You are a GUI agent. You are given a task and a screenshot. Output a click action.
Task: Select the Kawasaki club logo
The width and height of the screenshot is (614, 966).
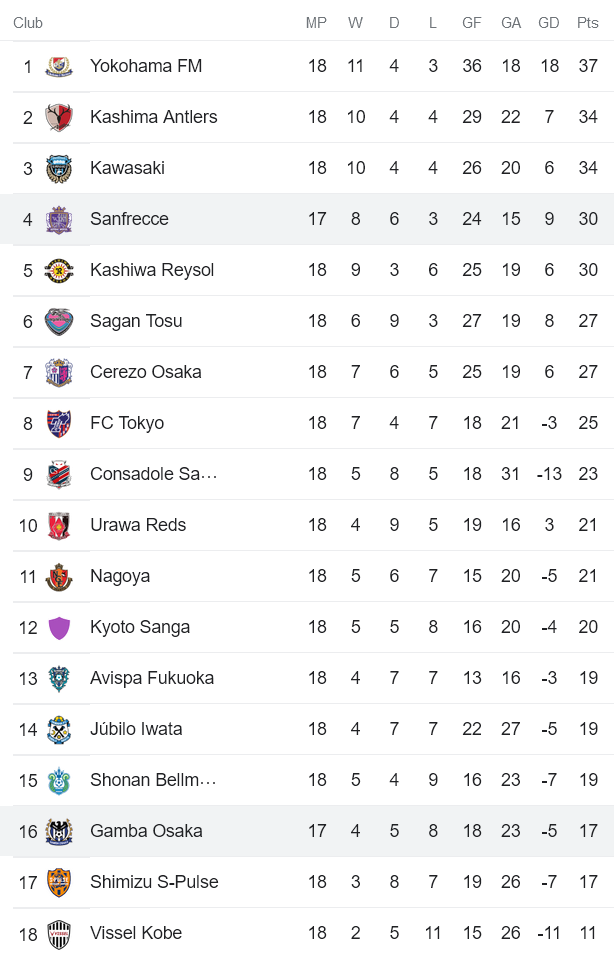point(58,167)
